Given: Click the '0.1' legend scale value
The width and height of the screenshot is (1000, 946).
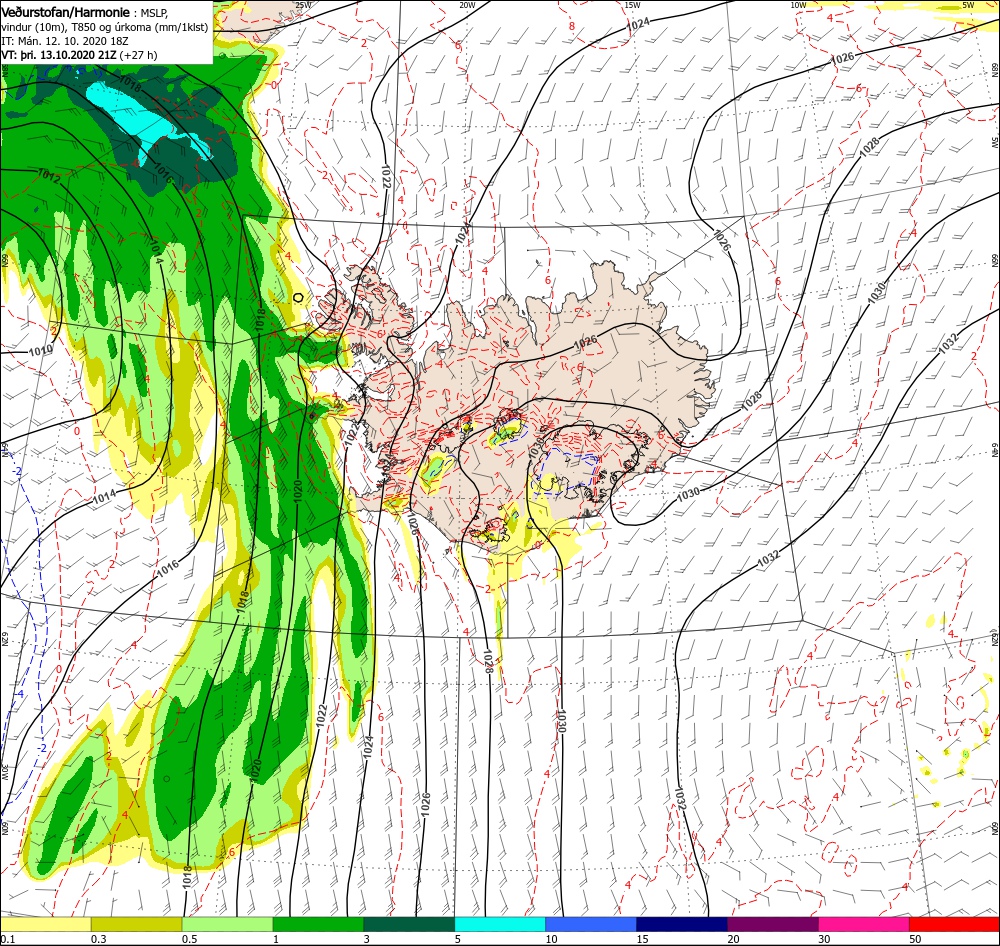Looking at the screenshot, I should (6, 939).
